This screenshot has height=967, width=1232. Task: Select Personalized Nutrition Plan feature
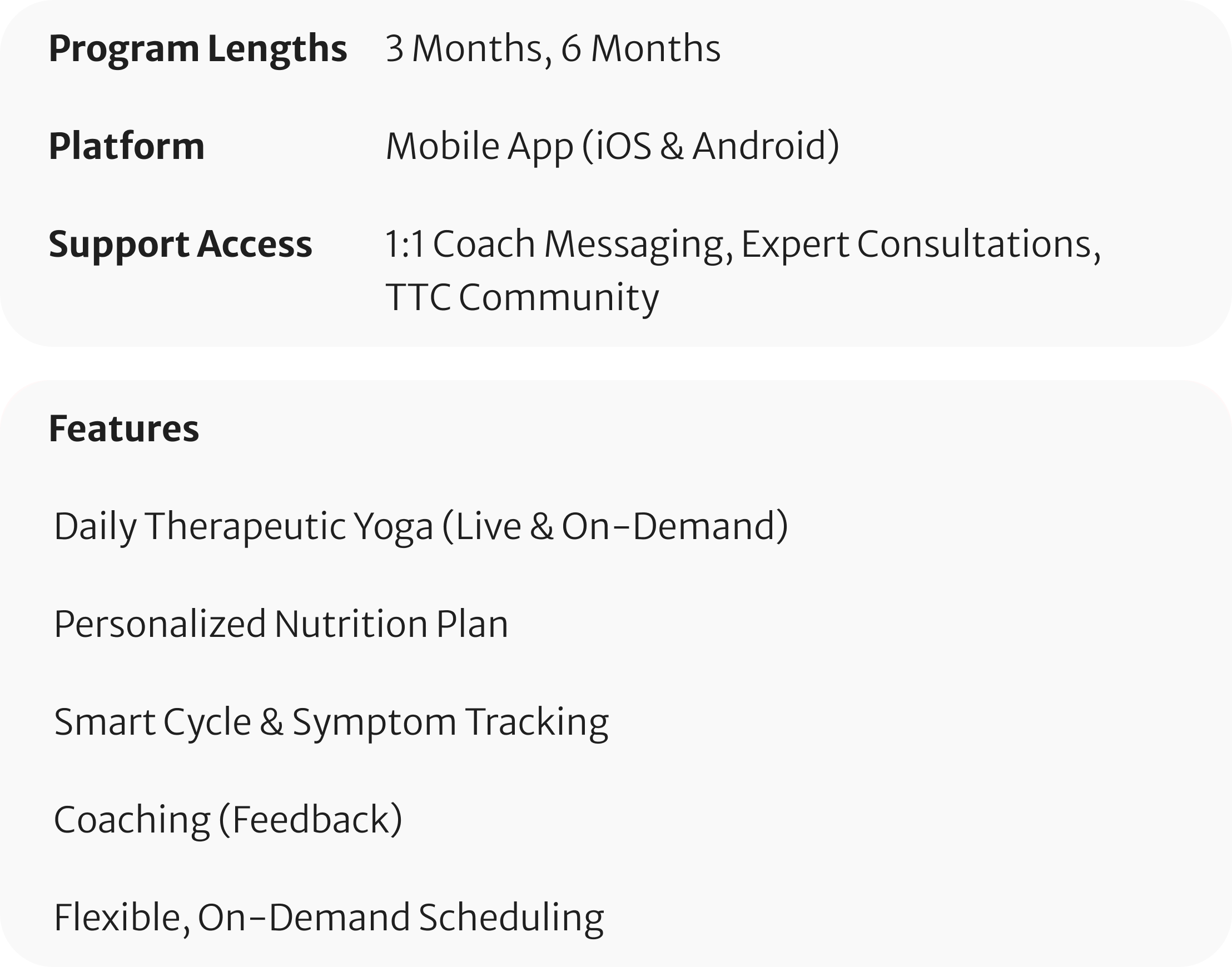(281, 625)
